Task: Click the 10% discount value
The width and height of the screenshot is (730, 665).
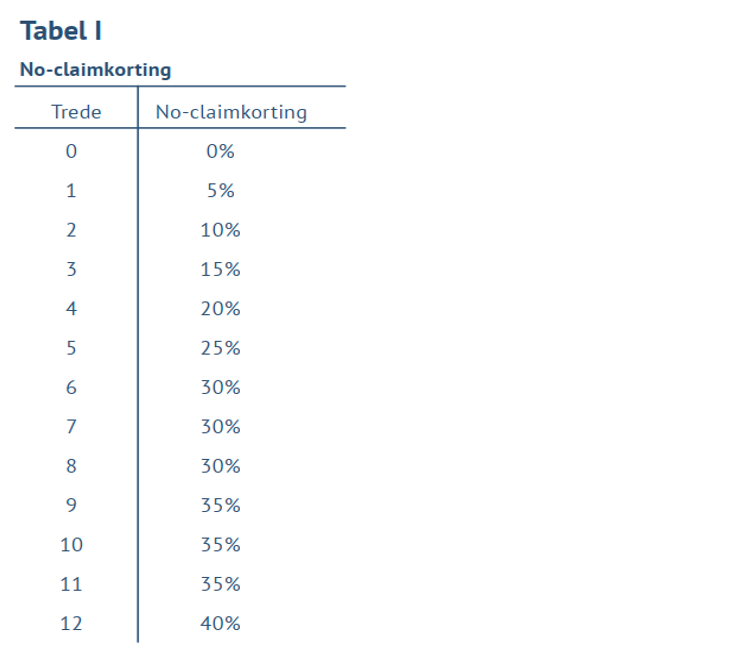Action: coord(220,230)
